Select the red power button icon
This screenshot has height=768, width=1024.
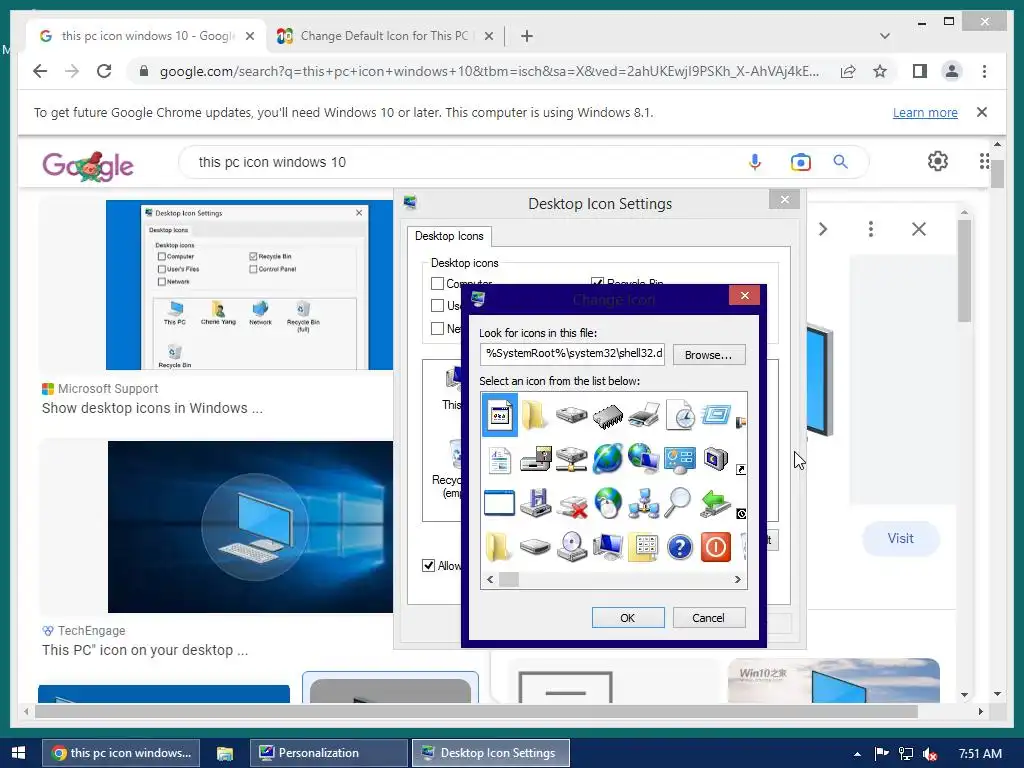click(x=715, y=547)
